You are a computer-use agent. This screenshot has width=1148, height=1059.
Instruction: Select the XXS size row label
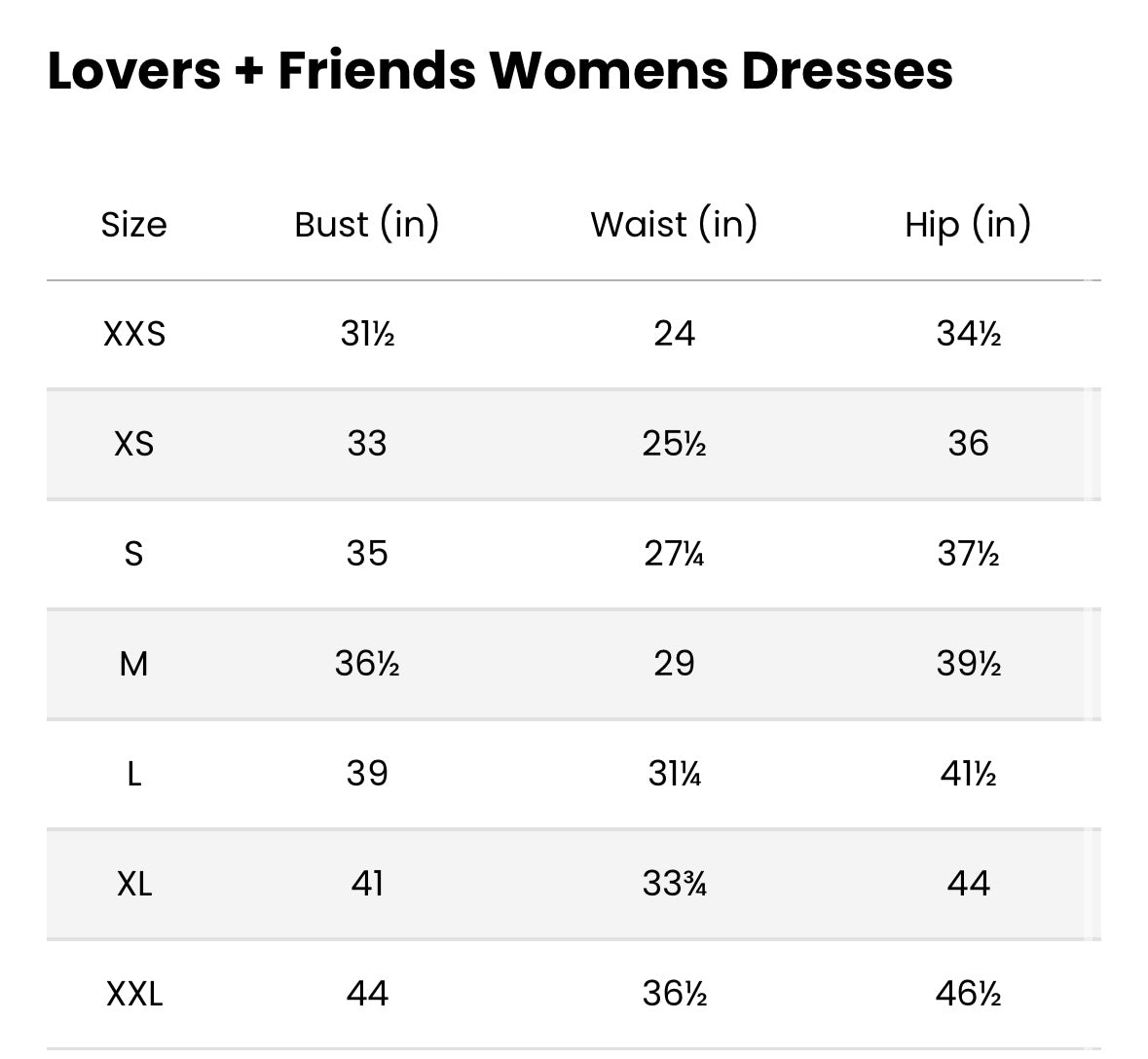(x=134, y=335)
